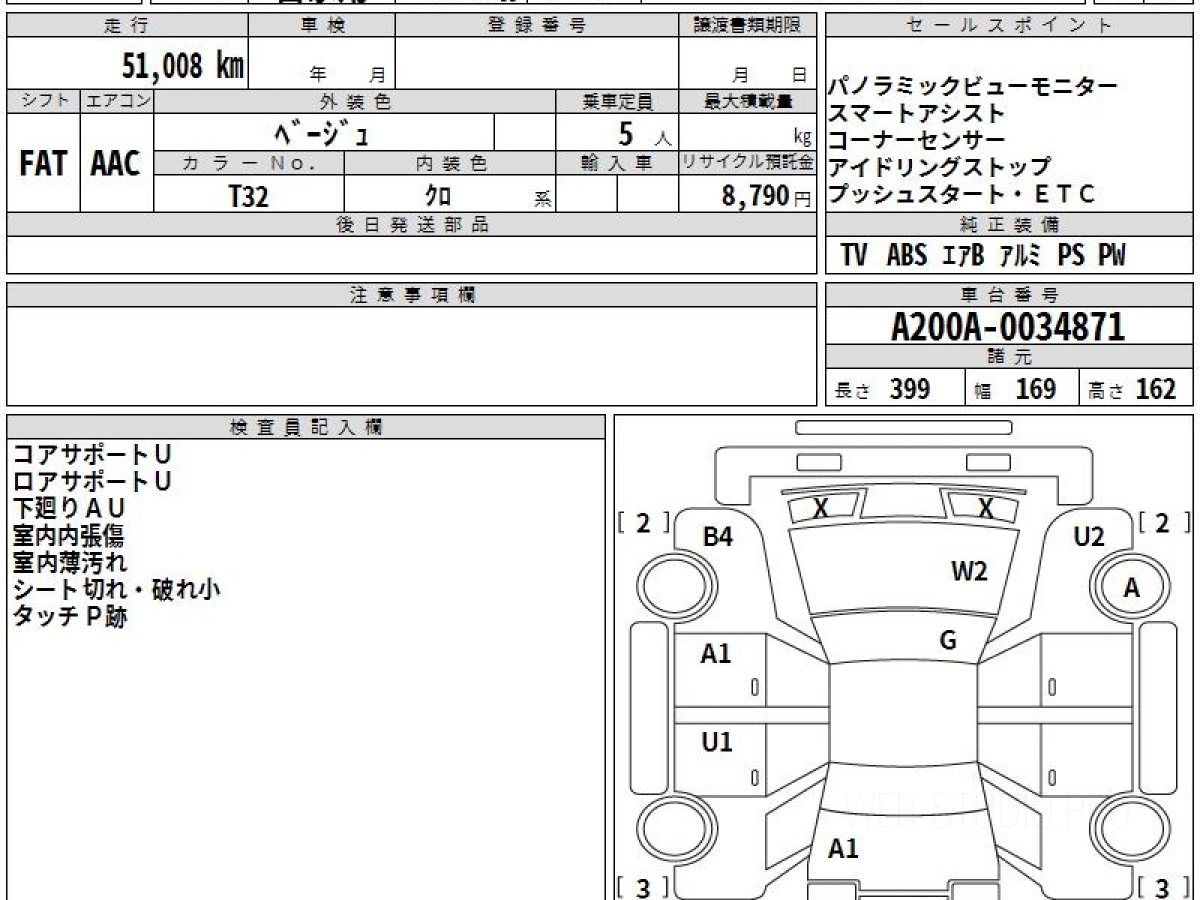Click the 51,008 km mileage value
Viewport: 1200px width, 900px height.
tap(183, 67)
